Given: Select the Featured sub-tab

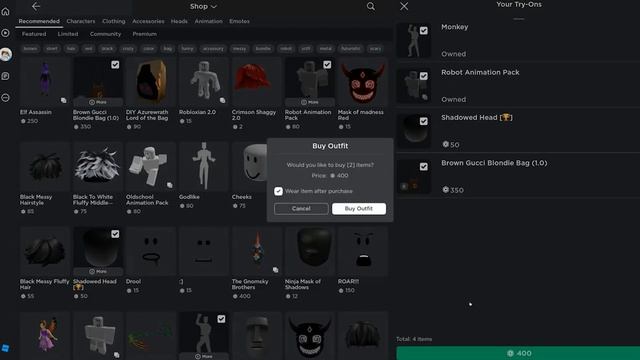Looking at the screenshot, I should [x=34, y=34].
